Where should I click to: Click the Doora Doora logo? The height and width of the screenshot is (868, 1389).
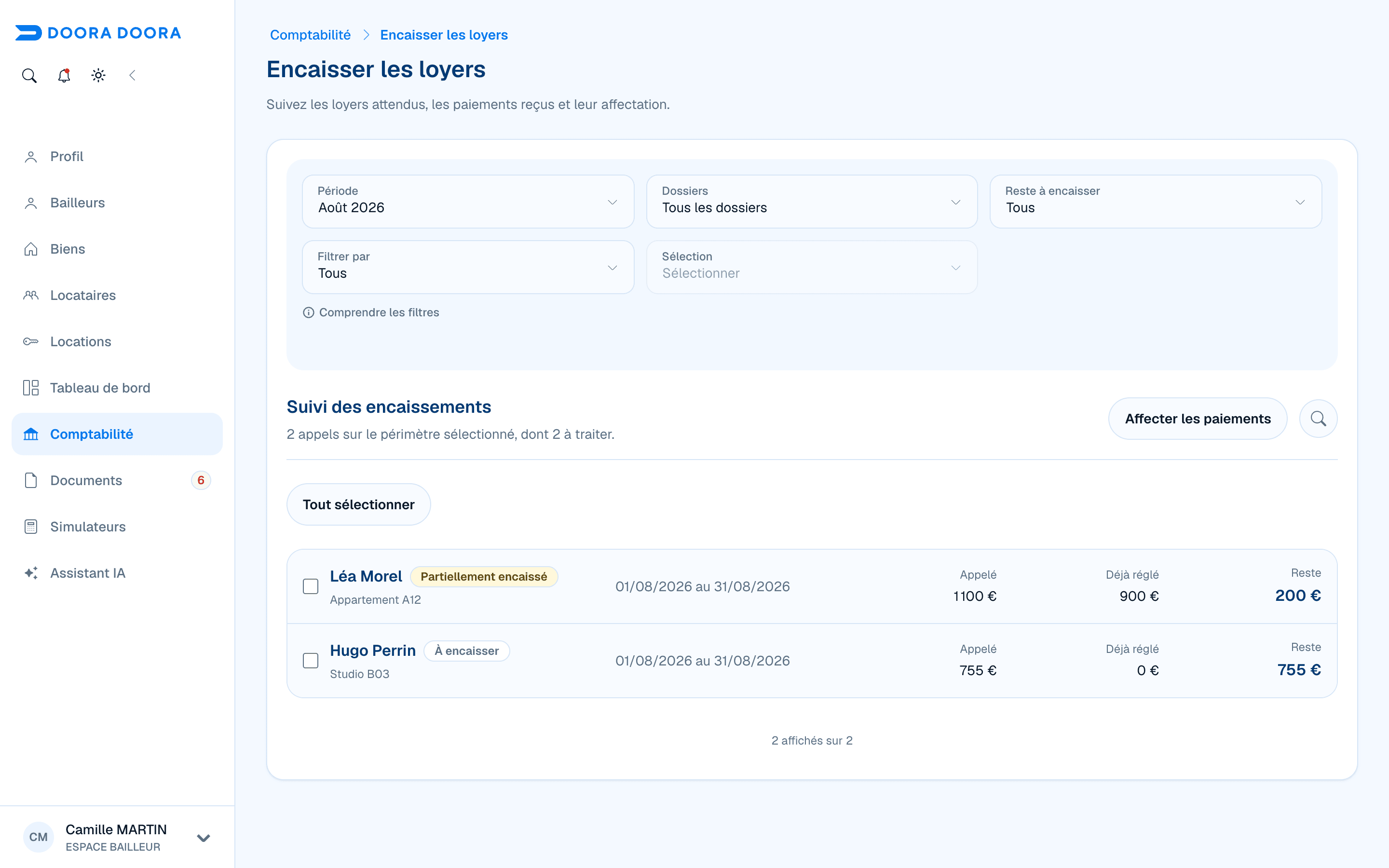98,33
